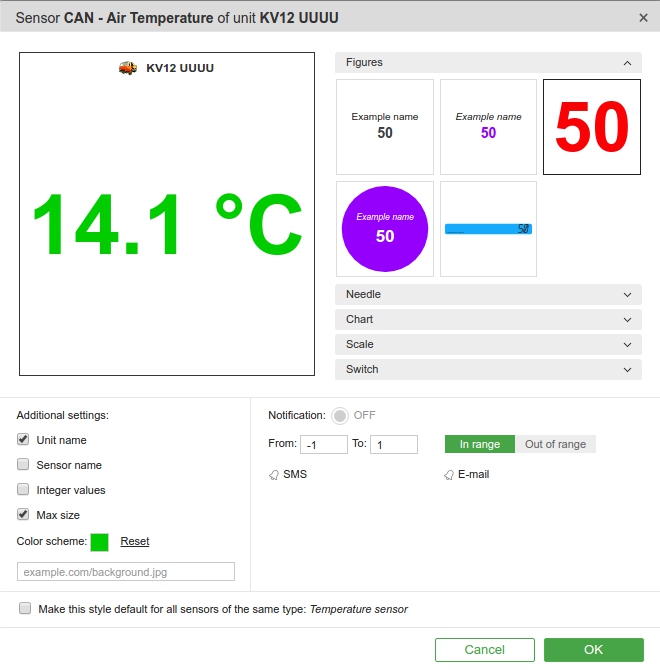Select the Out of range option
The height and width of the screenshot is (670, 660).
click(555, 444)
